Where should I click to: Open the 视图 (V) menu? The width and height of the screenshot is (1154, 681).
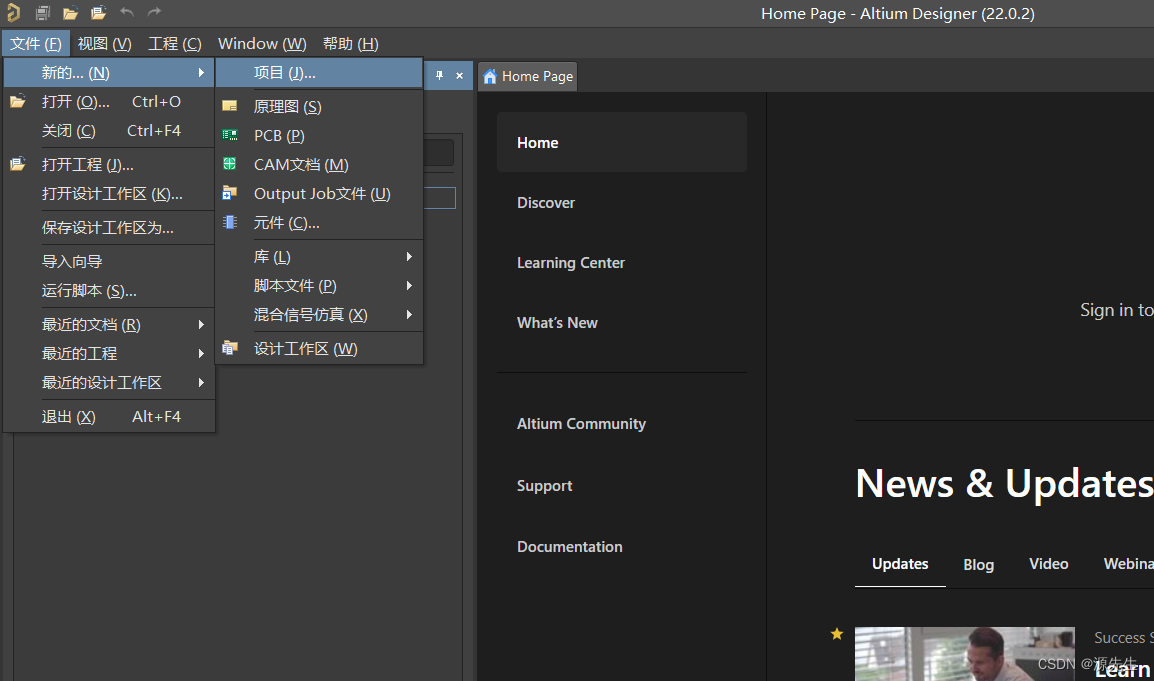105,43
